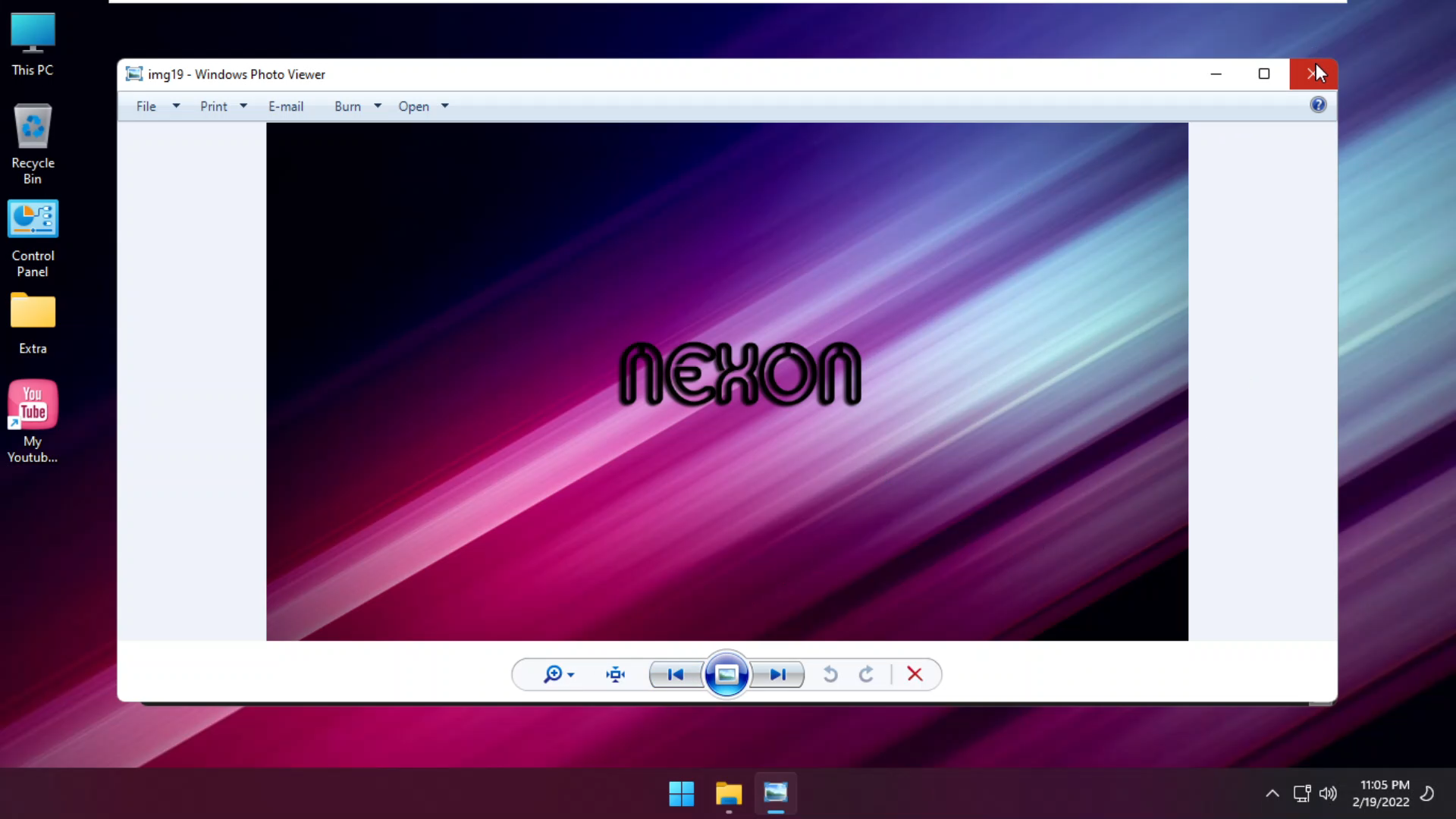This screenshot has width=1456, height=819.
Task: Open the zoom magnifier control
Action: tap(553, 674)
